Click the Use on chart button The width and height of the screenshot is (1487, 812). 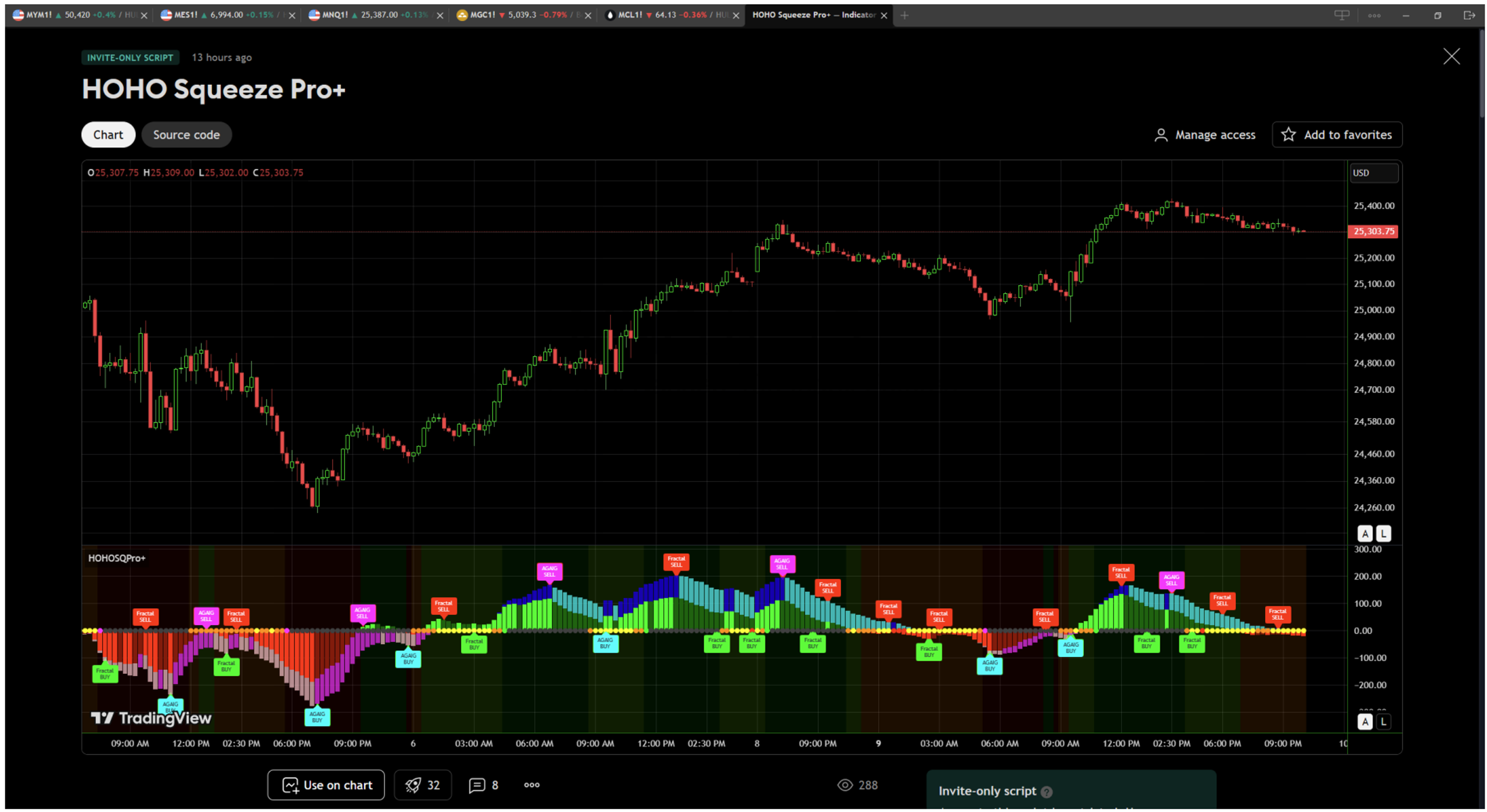coord(326,785)
